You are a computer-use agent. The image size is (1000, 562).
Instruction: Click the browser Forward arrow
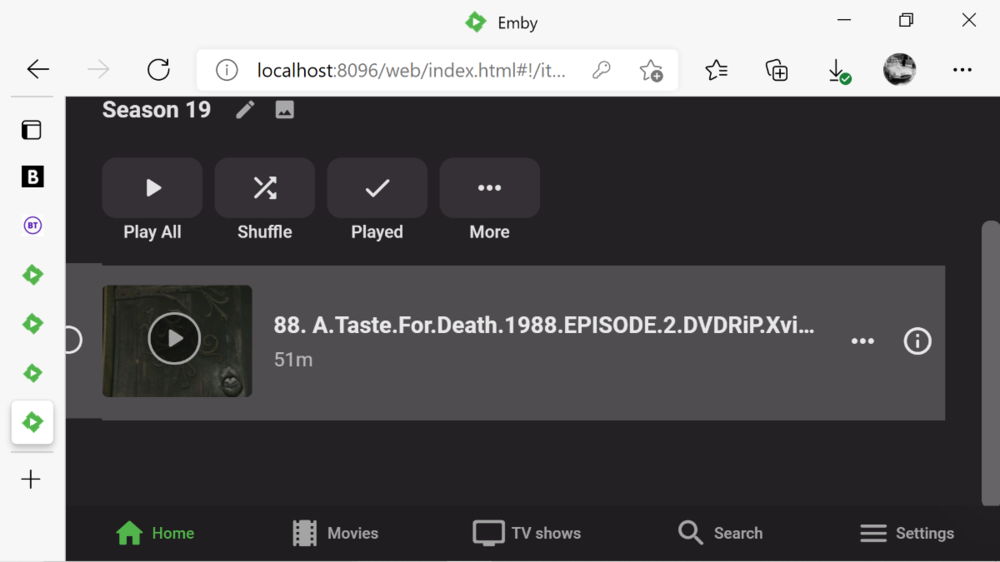[x=98, y=69]
